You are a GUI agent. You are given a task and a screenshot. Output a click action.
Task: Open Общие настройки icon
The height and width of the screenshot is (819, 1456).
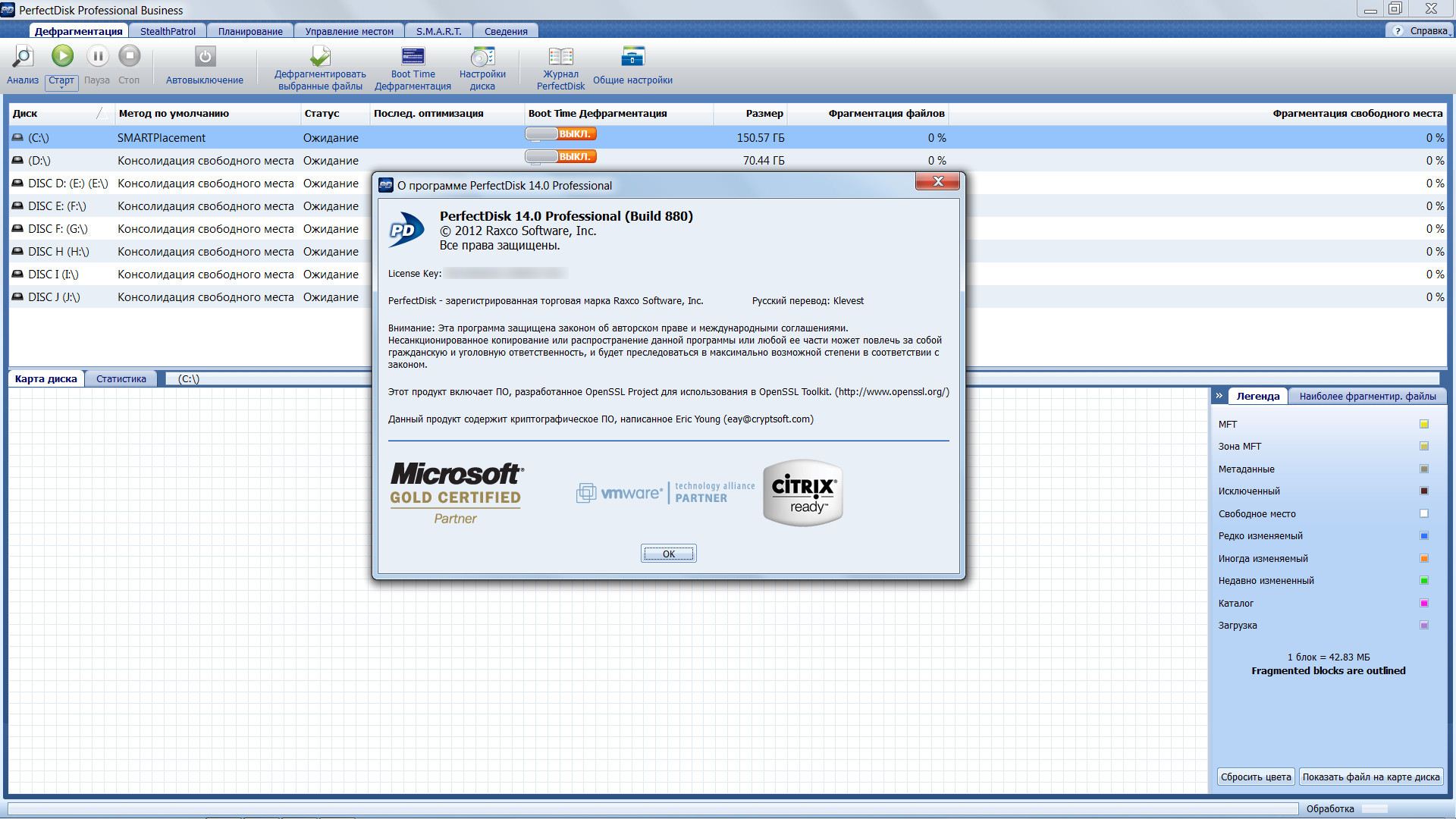(632, 56)
